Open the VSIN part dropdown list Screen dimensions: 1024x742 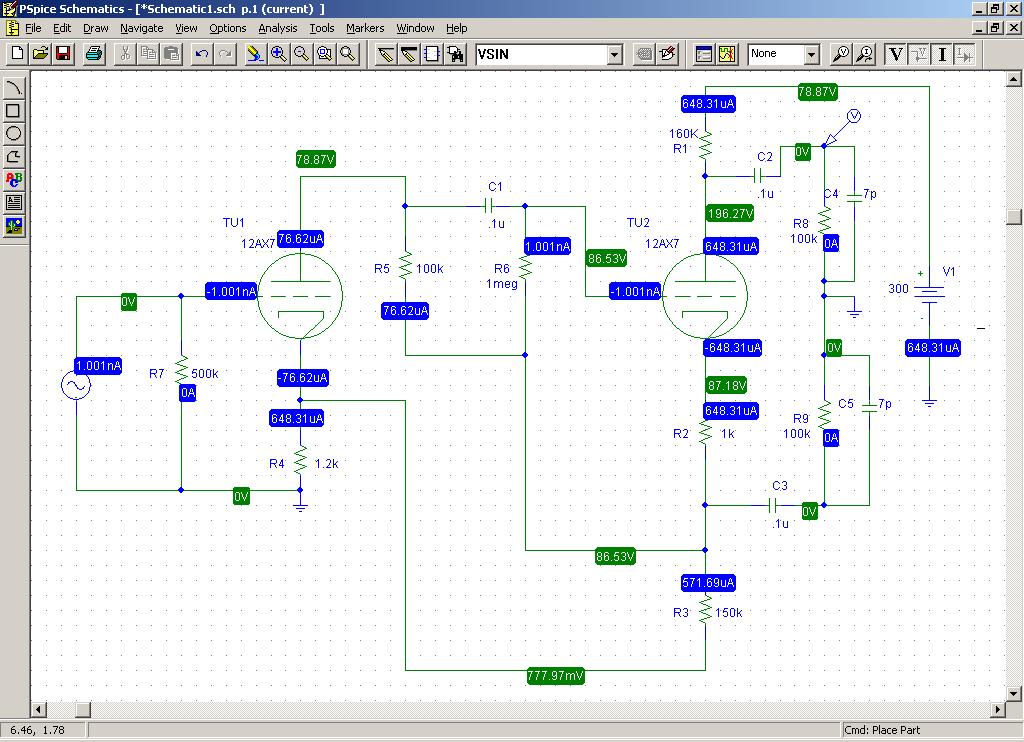[x=615, y=54]
